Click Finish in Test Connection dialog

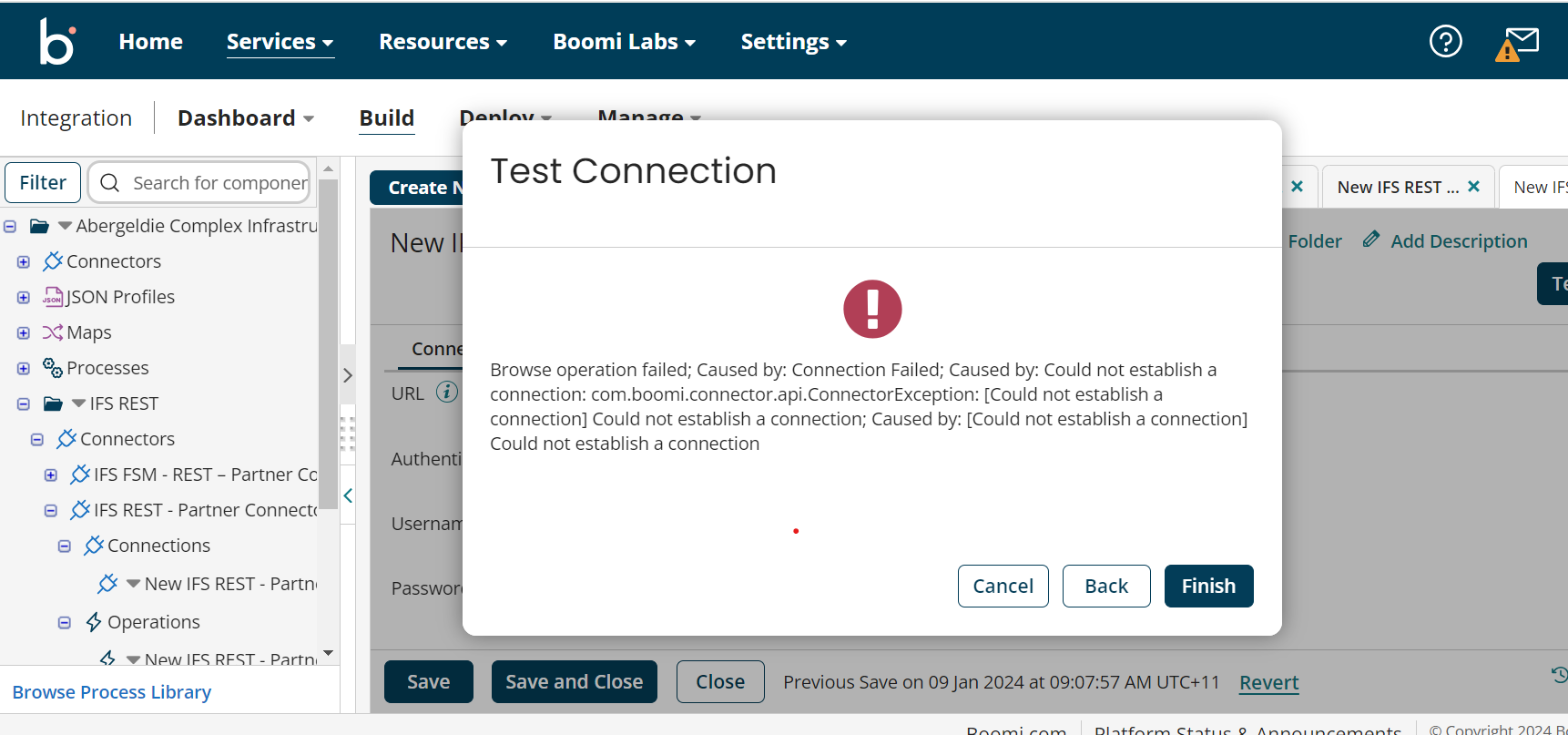coord(1208,586)
